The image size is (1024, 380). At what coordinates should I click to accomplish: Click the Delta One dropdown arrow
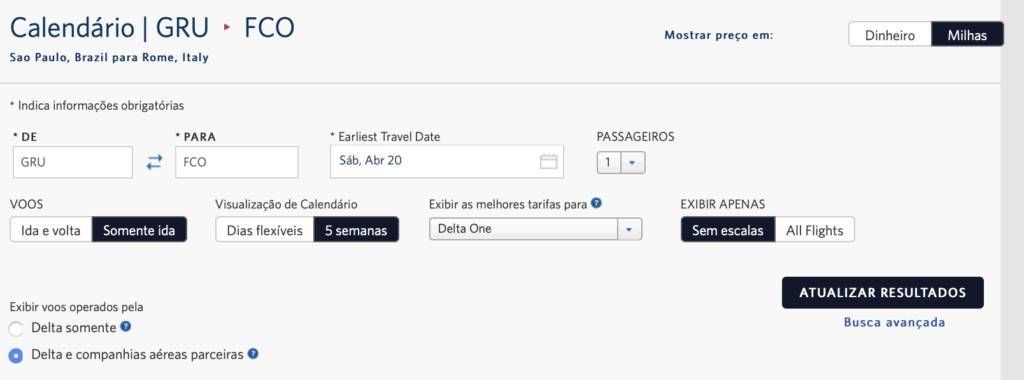[x=630, y=230]
